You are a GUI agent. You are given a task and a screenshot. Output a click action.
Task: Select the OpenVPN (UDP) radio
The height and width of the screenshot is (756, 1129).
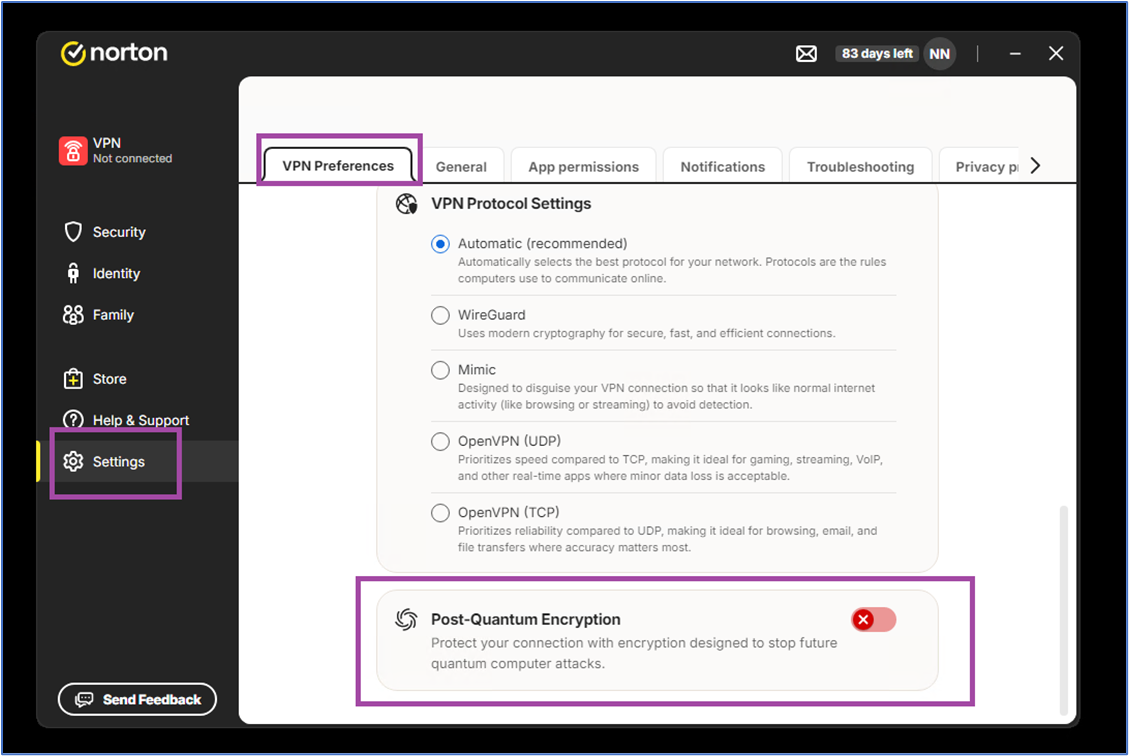(440, 441)
